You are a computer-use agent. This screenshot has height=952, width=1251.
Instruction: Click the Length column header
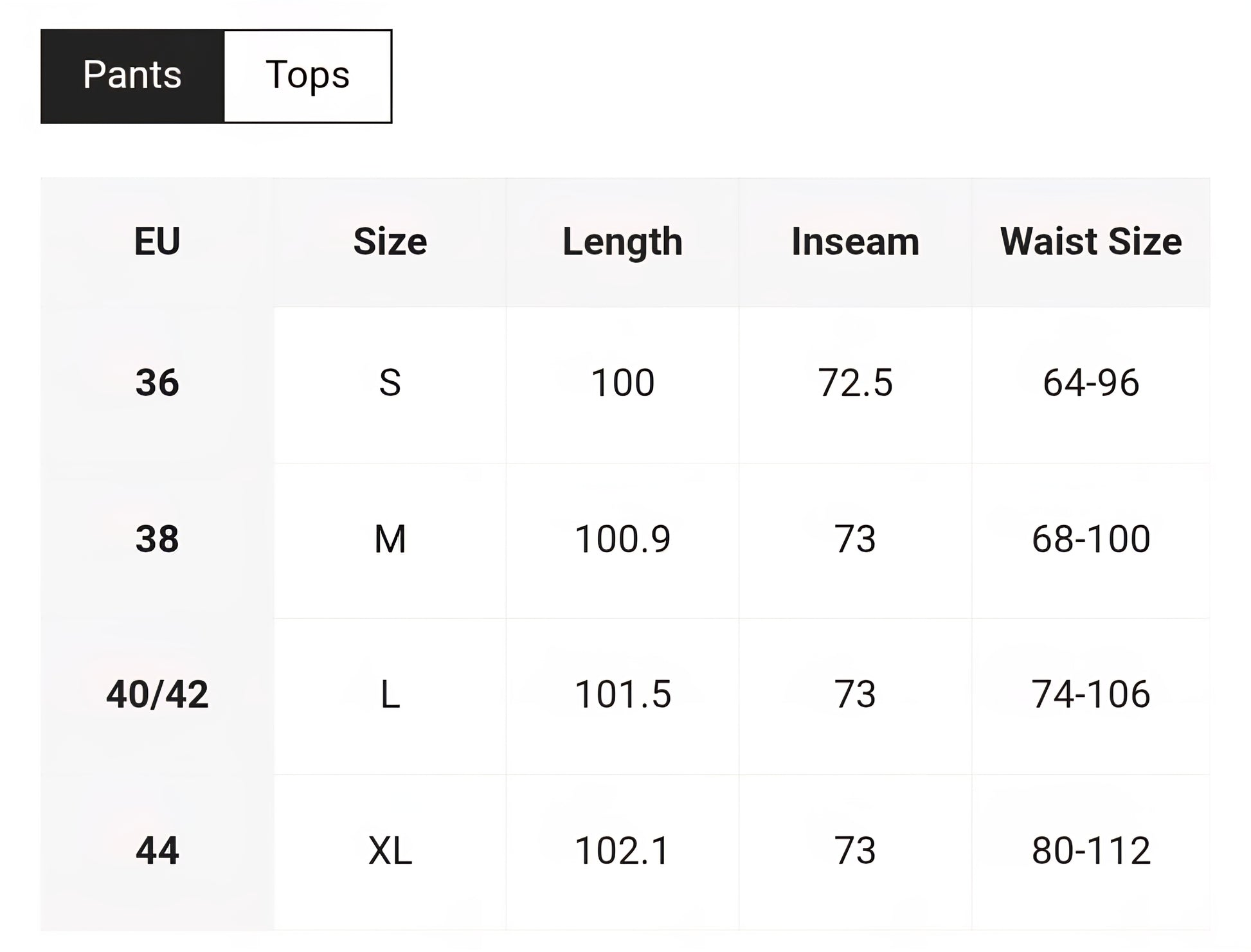[622, 242]
